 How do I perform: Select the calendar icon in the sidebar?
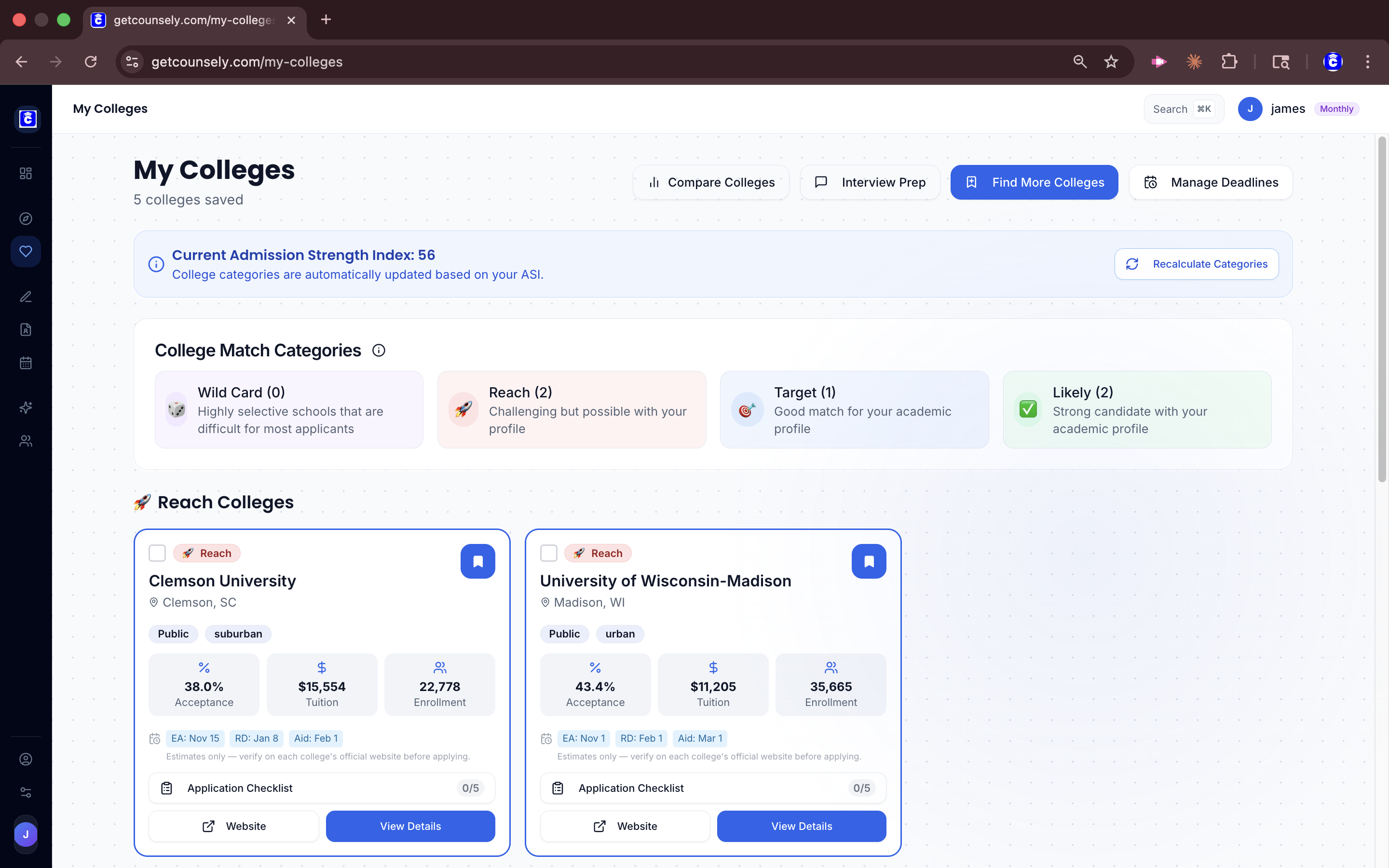click(25, 362)
